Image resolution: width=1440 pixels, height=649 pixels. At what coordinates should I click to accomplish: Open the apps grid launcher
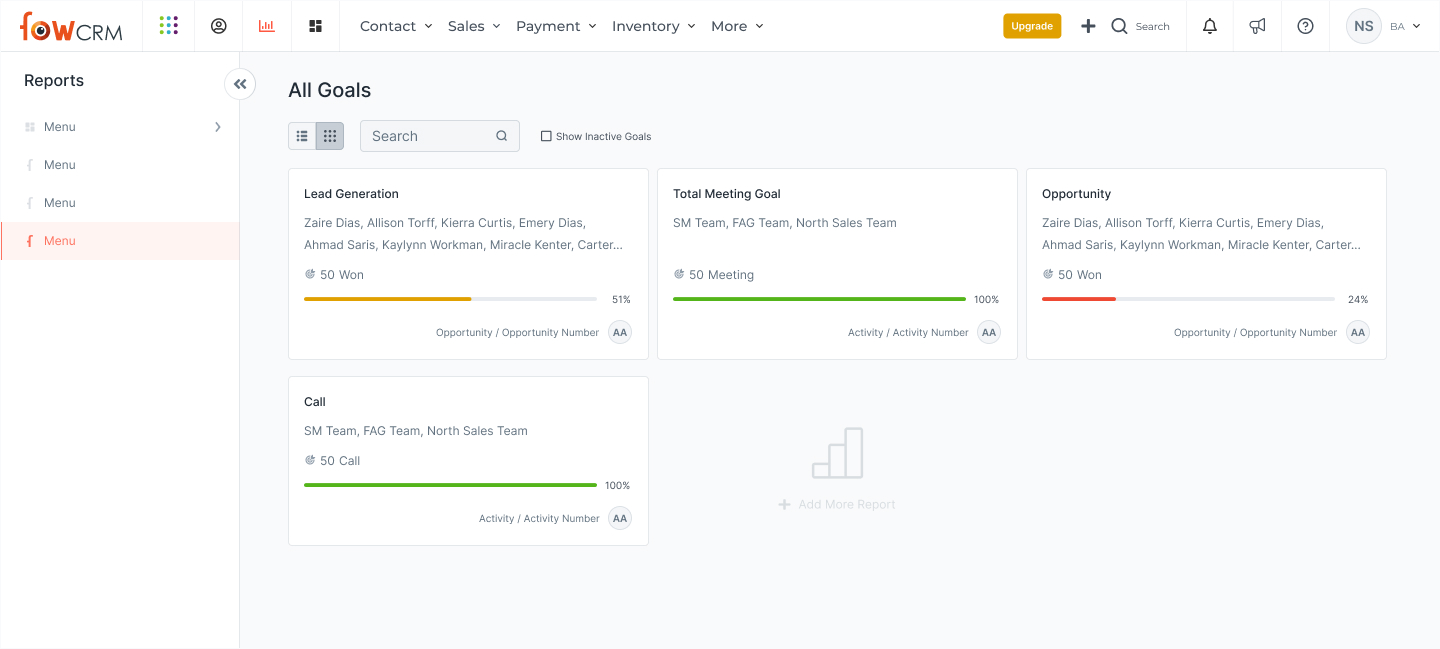coord(169,26)
